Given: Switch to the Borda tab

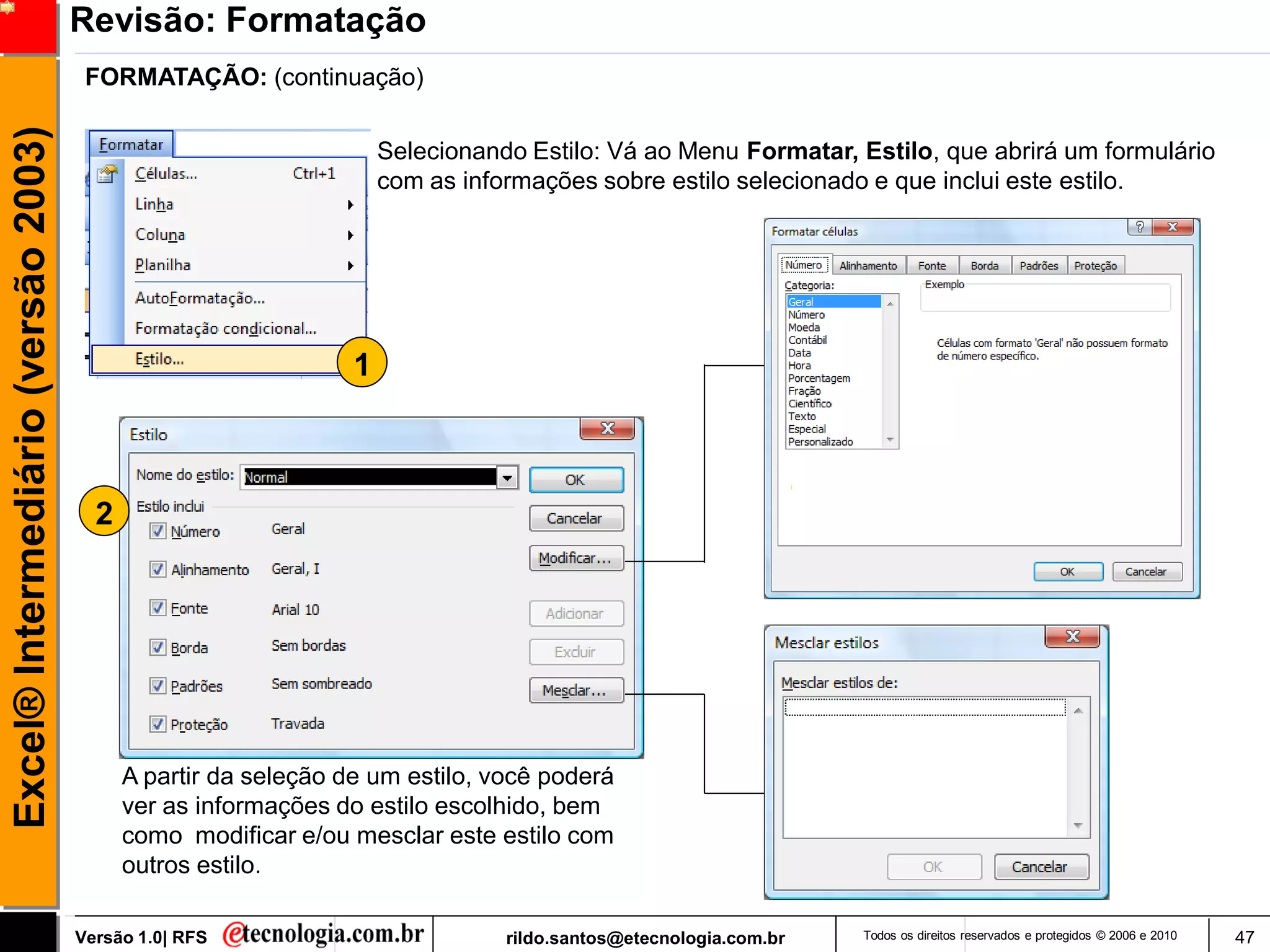Looking at the screenshot, I should point(985,265).
